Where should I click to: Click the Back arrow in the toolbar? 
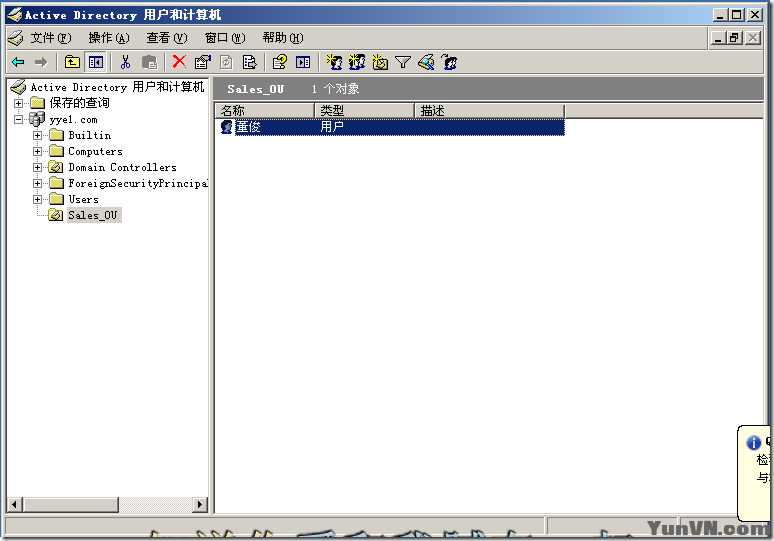[x=18, y=62]
